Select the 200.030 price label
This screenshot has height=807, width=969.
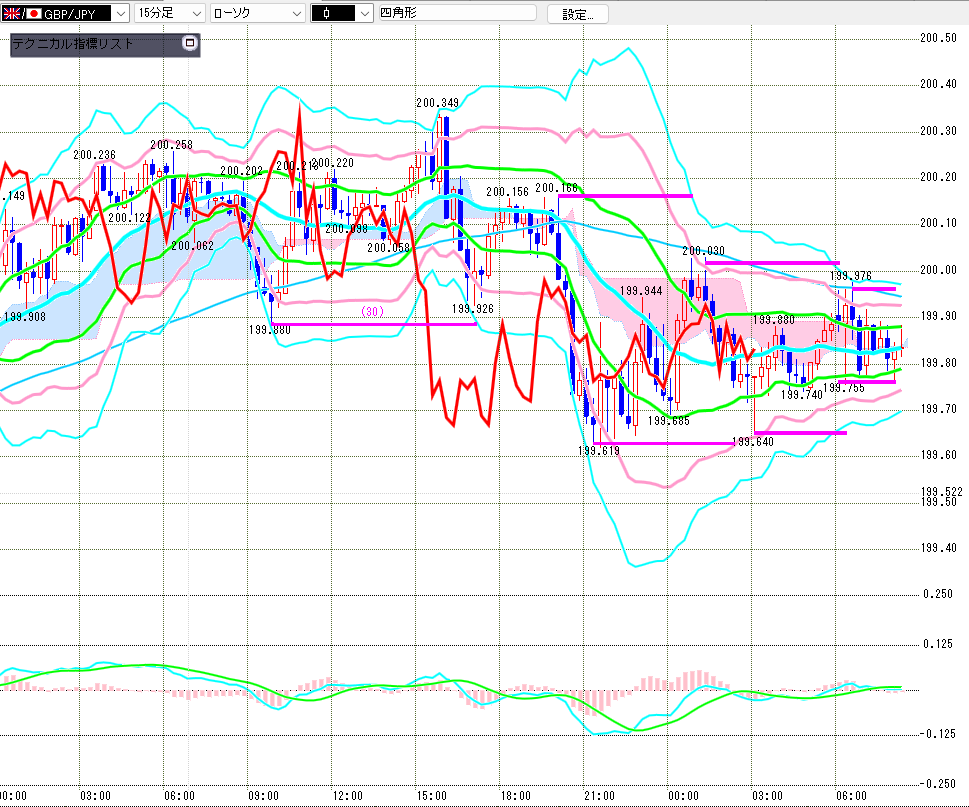tap(703, 251)
